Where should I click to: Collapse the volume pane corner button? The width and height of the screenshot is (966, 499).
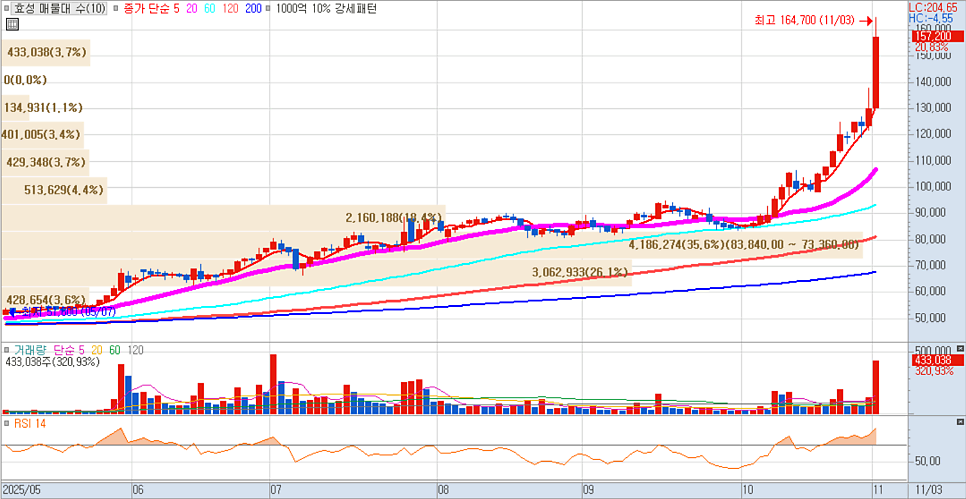pyautogui.click(x=960, y=348)
